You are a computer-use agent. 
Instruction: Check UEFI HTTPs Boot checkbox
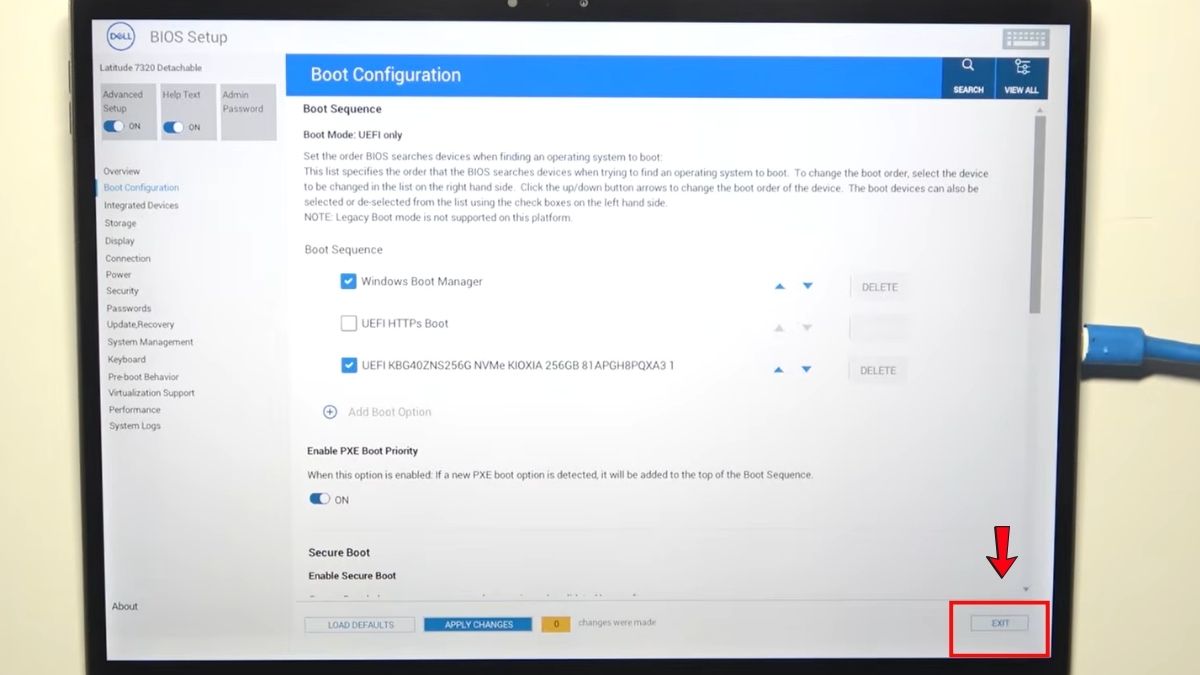tap(349, 323)
